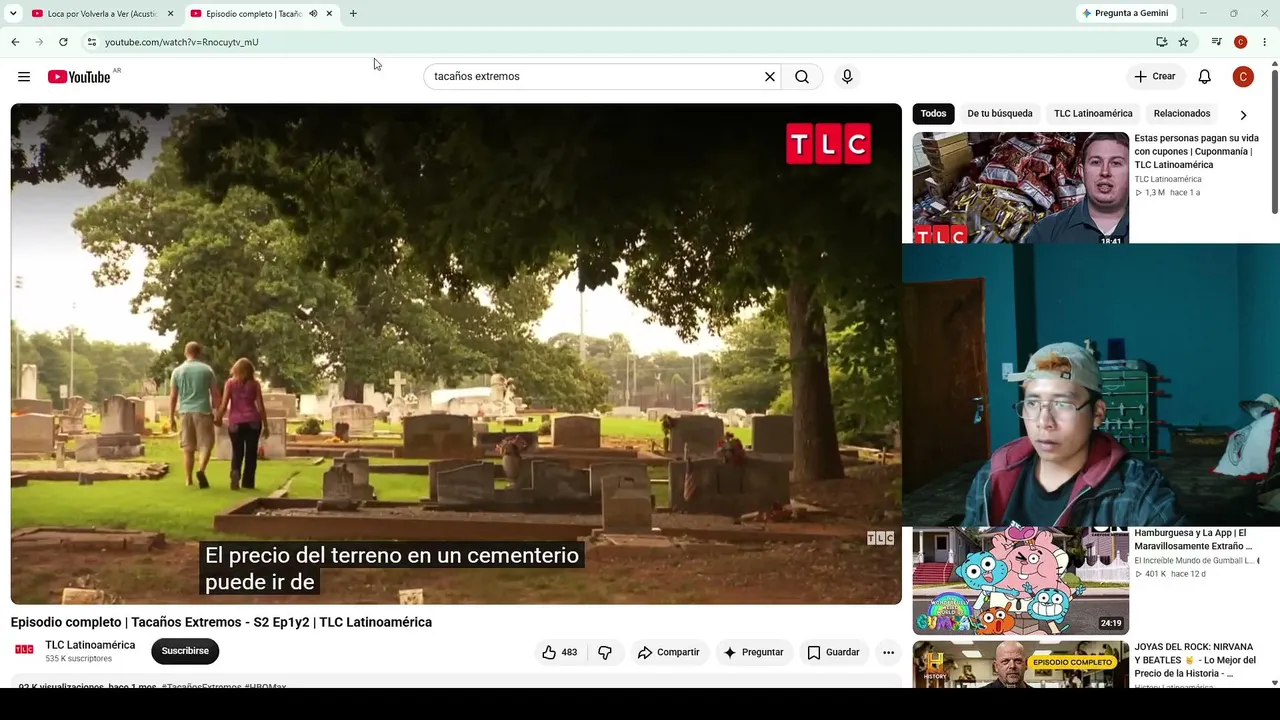1280x720 pixels.
Task: Save the video with 'Guardar'
Action: point(833,652)
